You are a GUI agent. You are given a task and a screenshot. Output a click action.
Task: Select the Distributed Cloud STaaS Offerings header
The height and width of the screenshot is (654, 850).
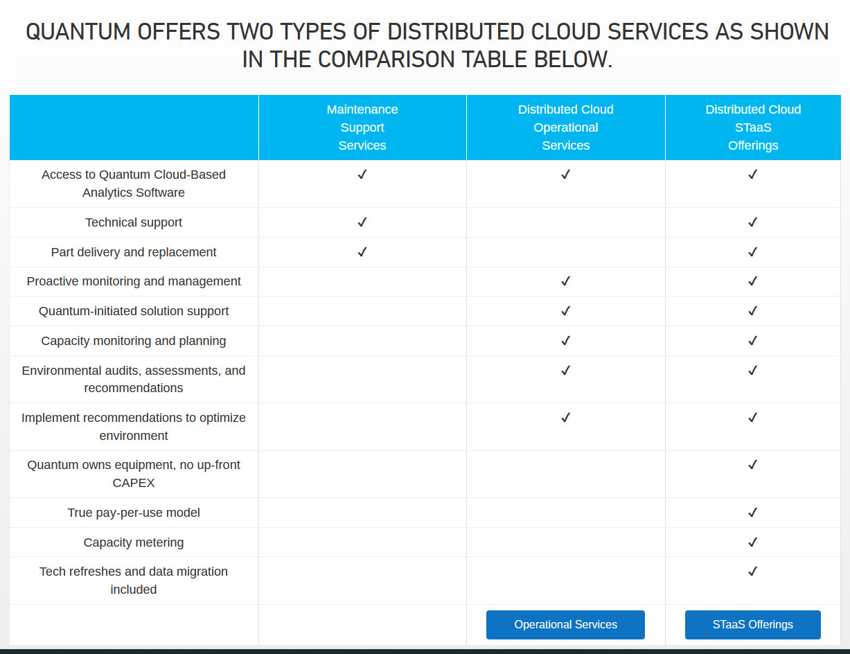(752, 128)
